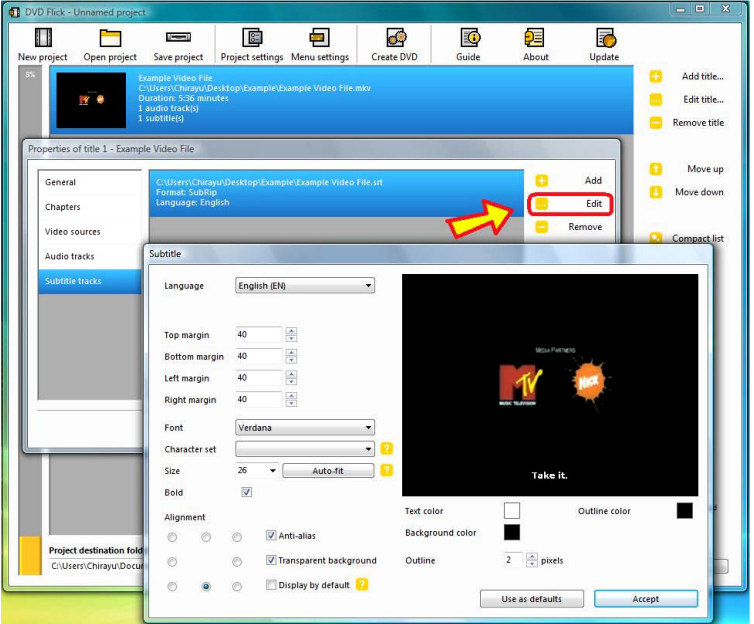Open Menu settings from toolbar
754x624 pixels.
319,37
